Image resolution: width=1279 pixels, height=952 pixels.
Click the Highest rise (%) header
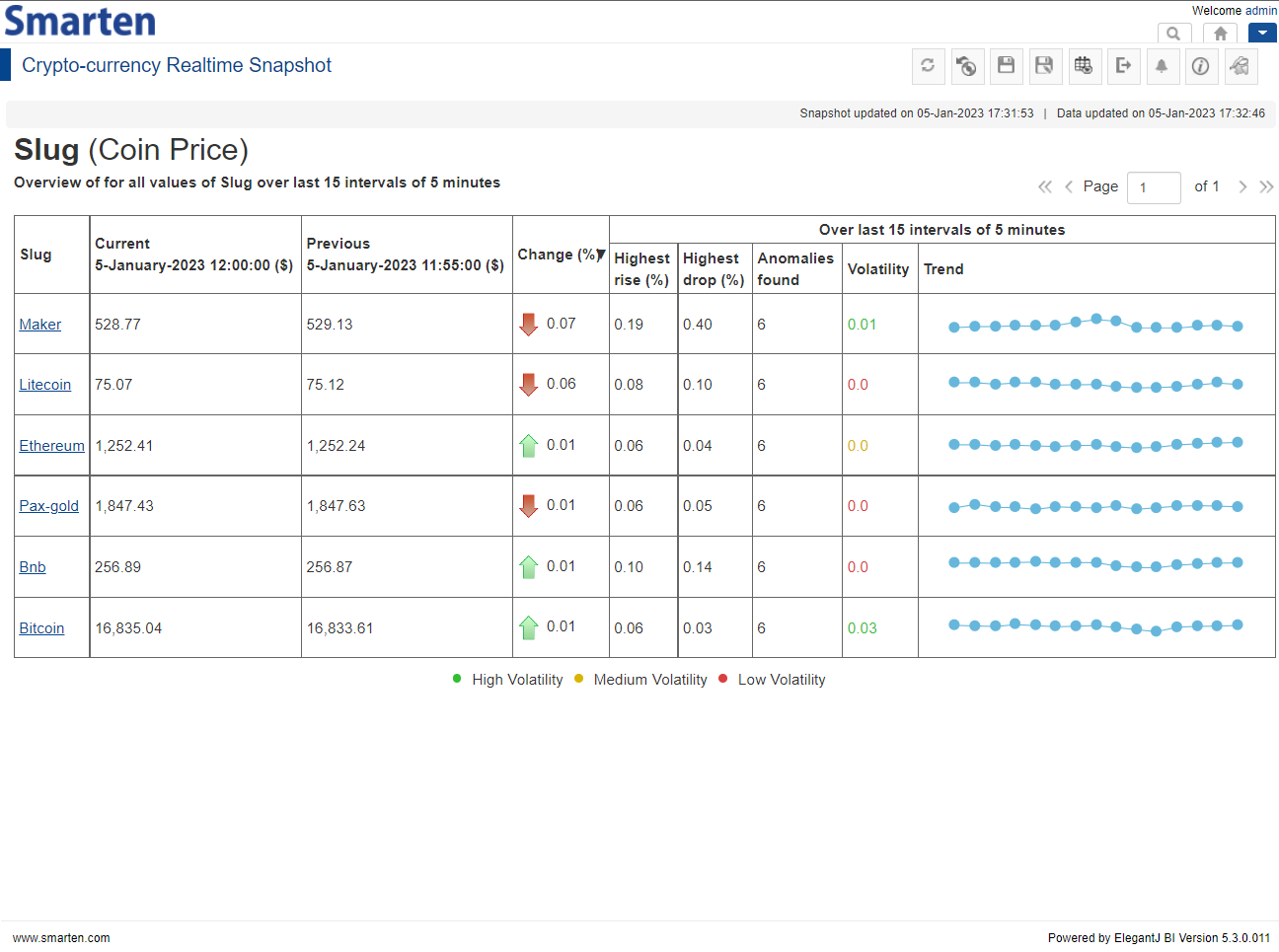pyautogui.click(x=641, y=269)
